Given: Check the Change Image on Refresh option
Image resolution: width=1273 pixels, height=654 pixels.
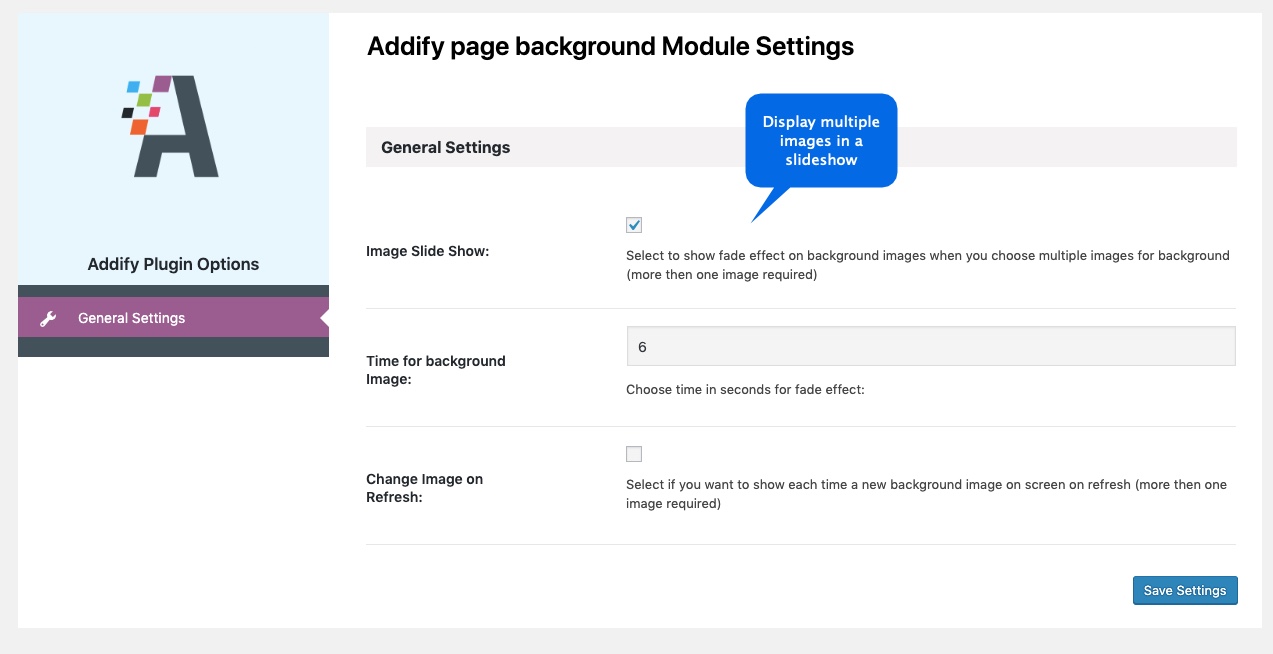Looking at the screenshot, I should (x=633, y=453).
